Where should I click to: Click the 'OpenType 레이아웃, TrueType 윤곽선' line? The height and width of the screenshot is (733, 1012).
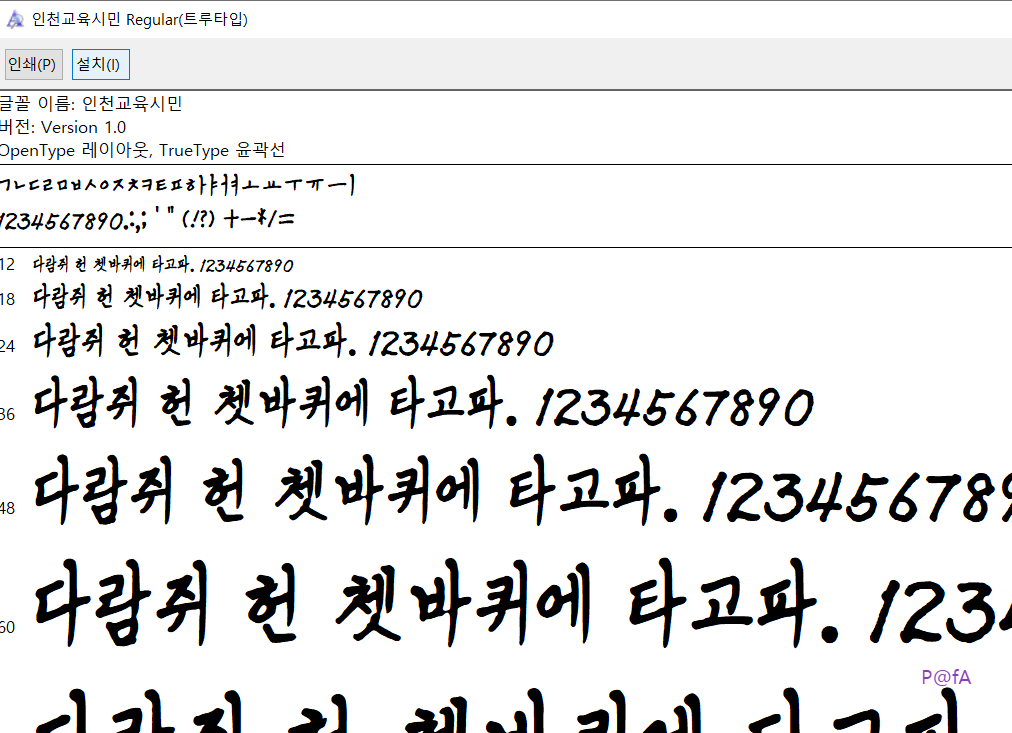point(142,150)
